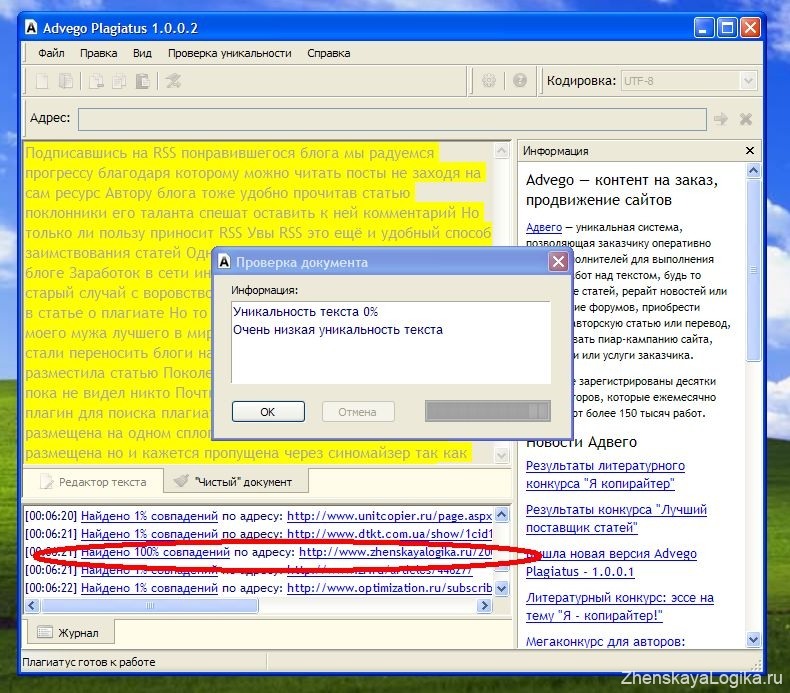Click the dialog's check progress bar
This screenshot has height=693, width=790.
pyautogui.click(x=488, y=411)
